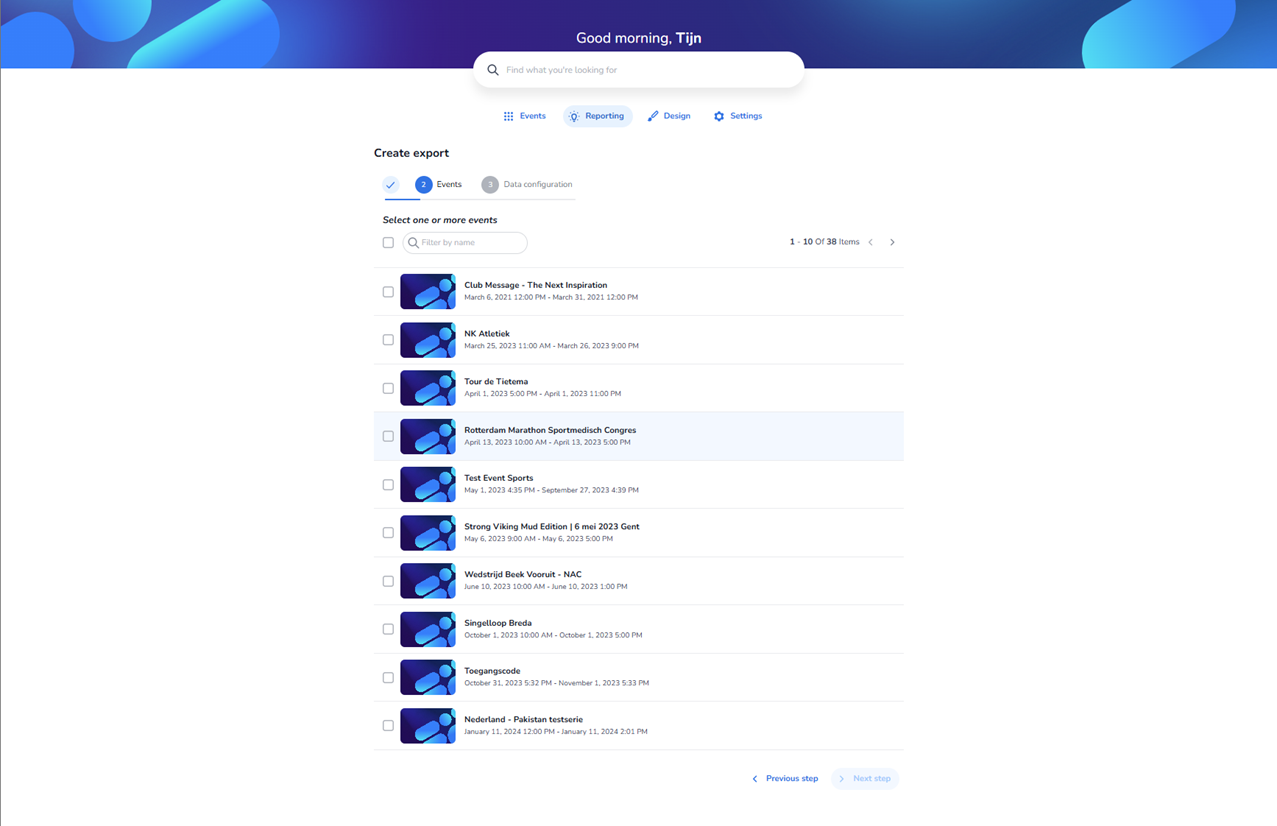This screenshot has height=826, width=1277.
Task: Click the Next step button
Action: pyautogui.click(x=865, y=779)
